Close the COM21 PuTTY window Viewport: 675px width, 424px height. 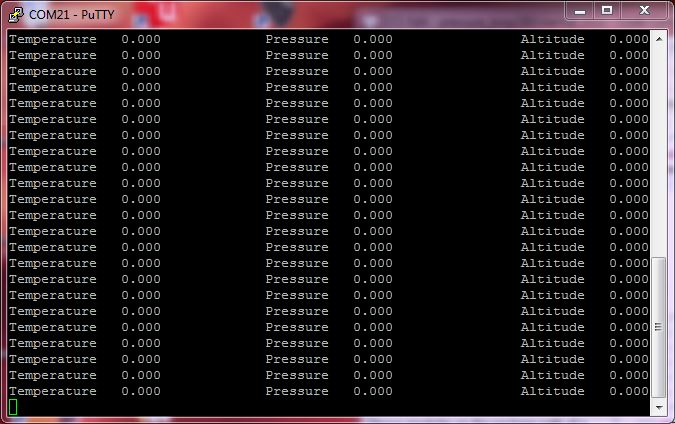click(x=644, y=11)
